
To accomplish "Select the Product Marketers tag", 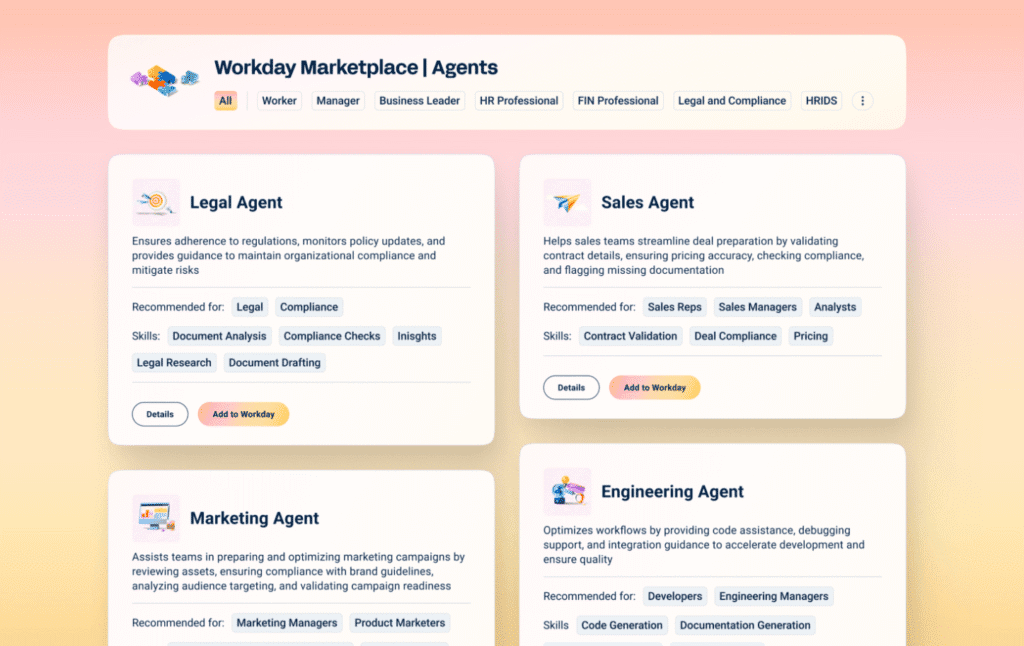I will coord(400,623).
